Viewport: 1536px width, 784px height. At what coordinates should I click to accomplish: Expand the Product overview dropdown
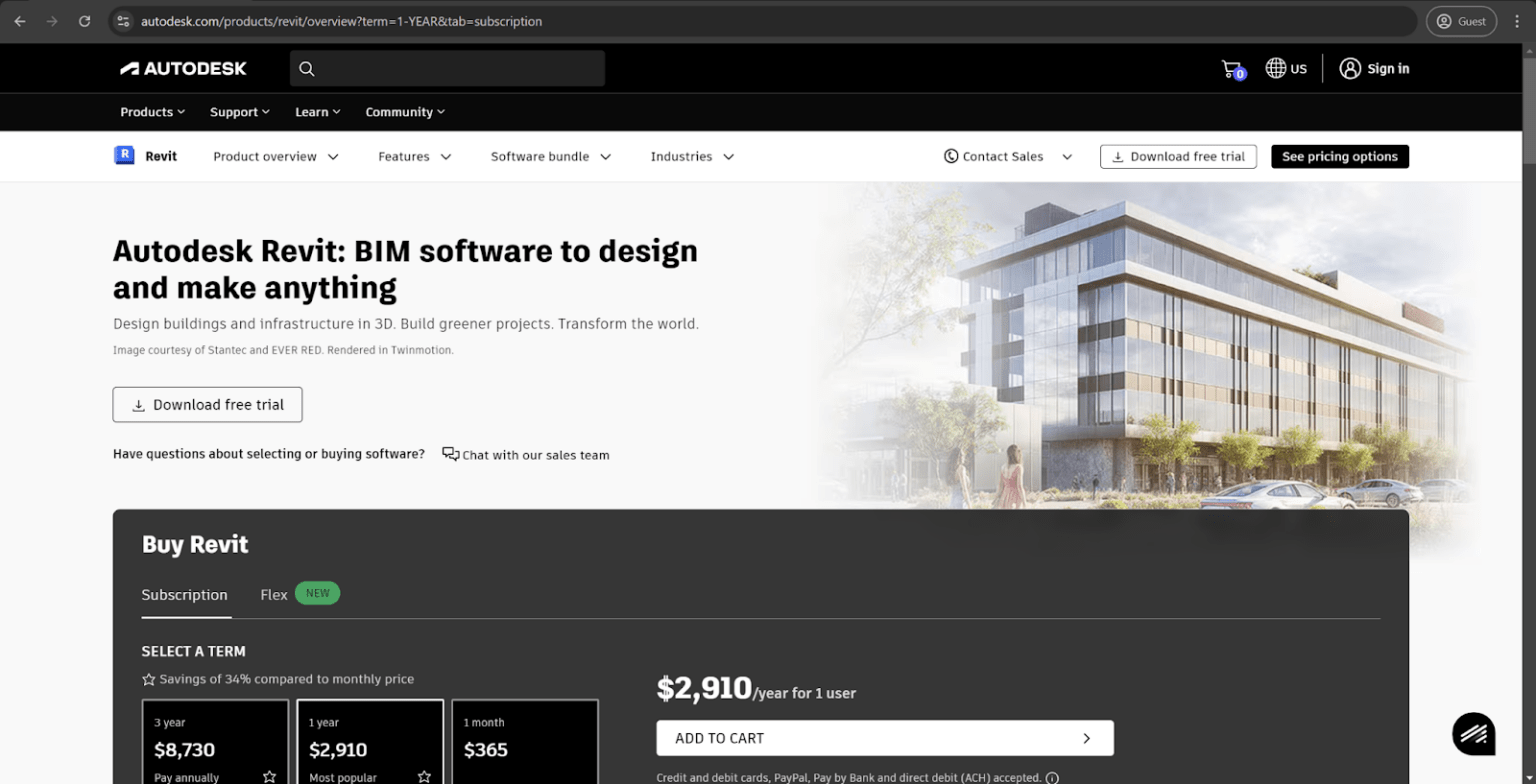(276, 156)
